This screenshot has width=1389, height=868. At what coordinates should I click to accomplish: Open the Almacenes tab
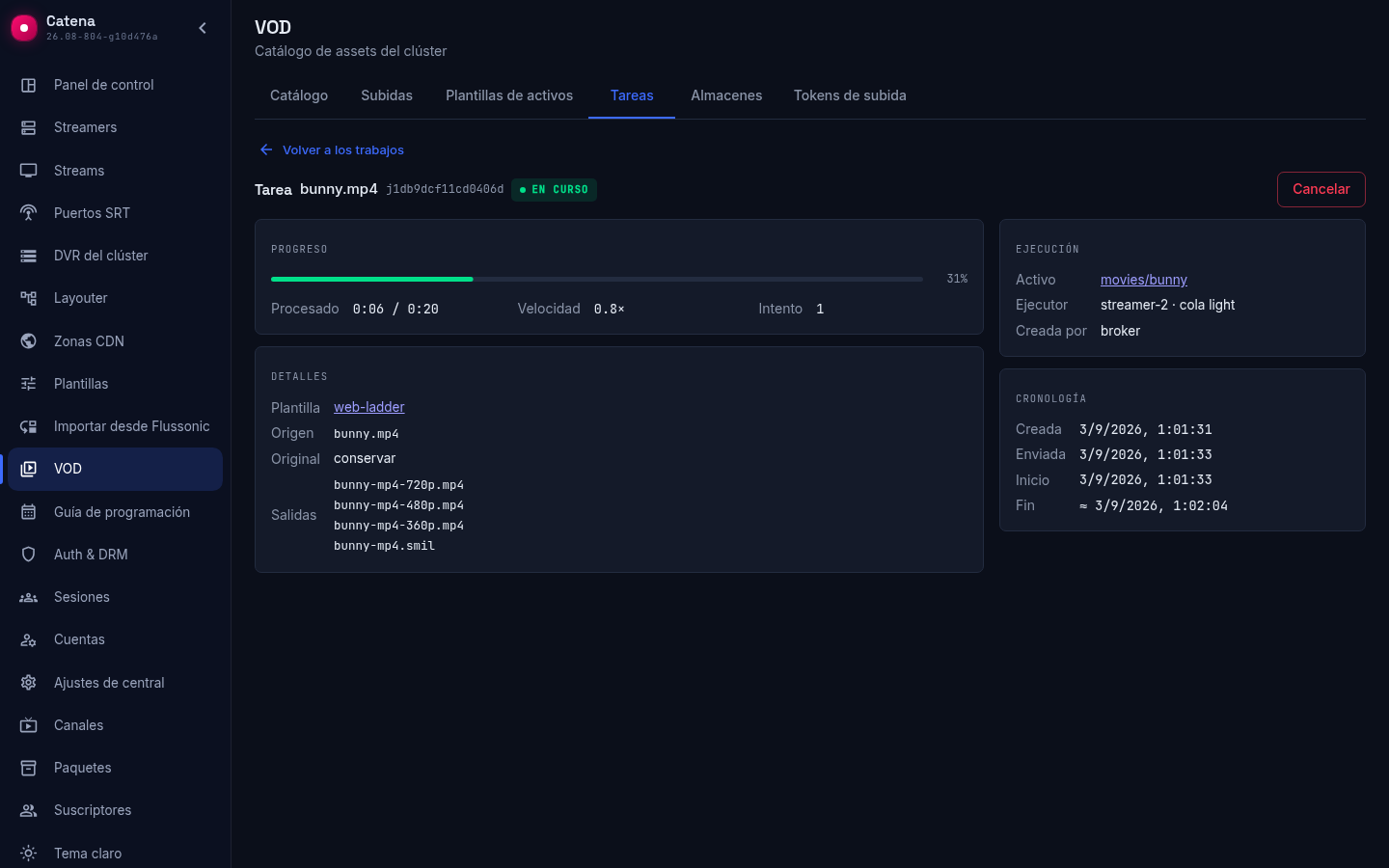click(x=726, y=95)
